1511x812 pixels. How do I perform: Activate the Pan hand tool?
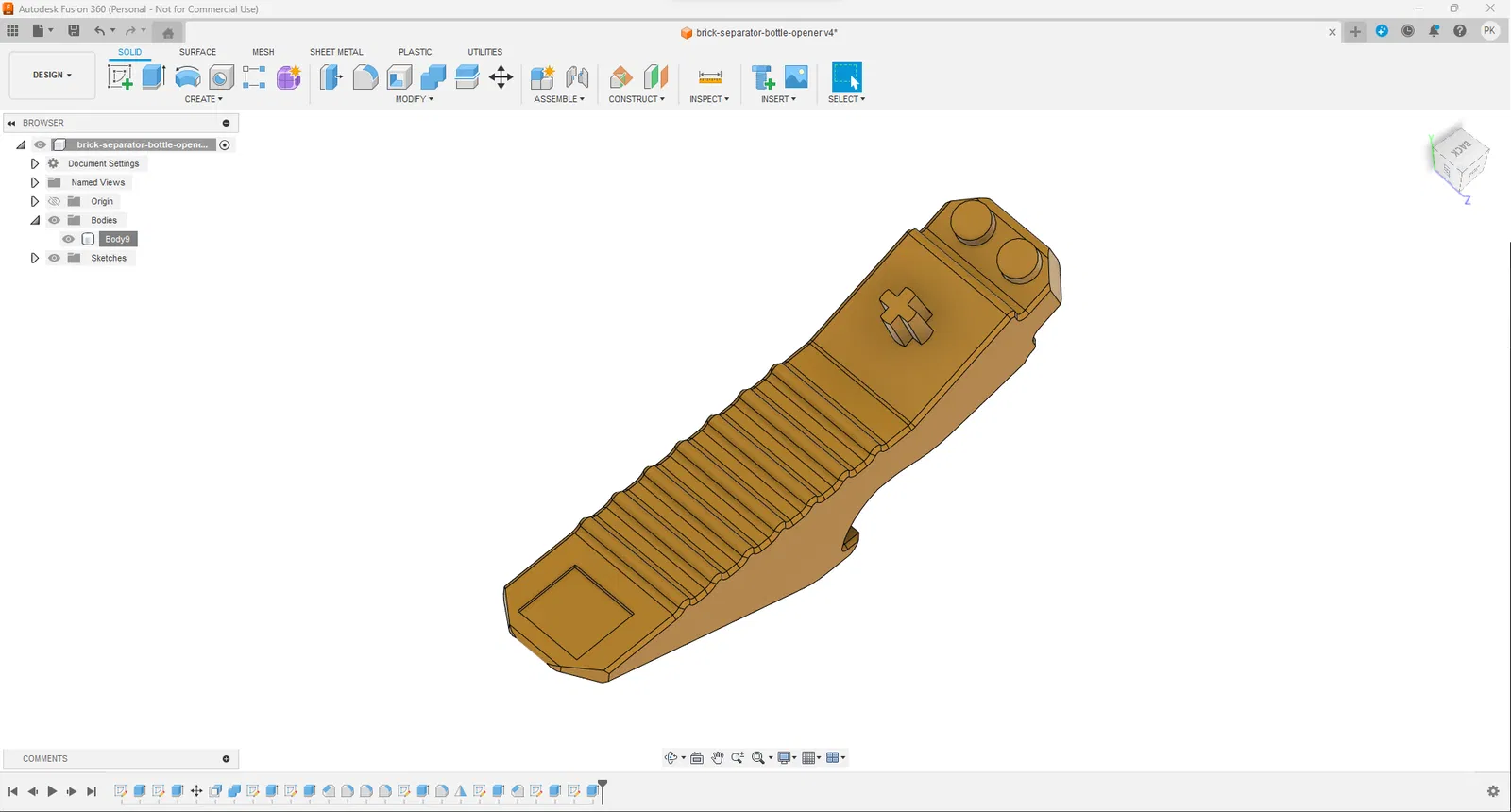[x=718, y=757]
